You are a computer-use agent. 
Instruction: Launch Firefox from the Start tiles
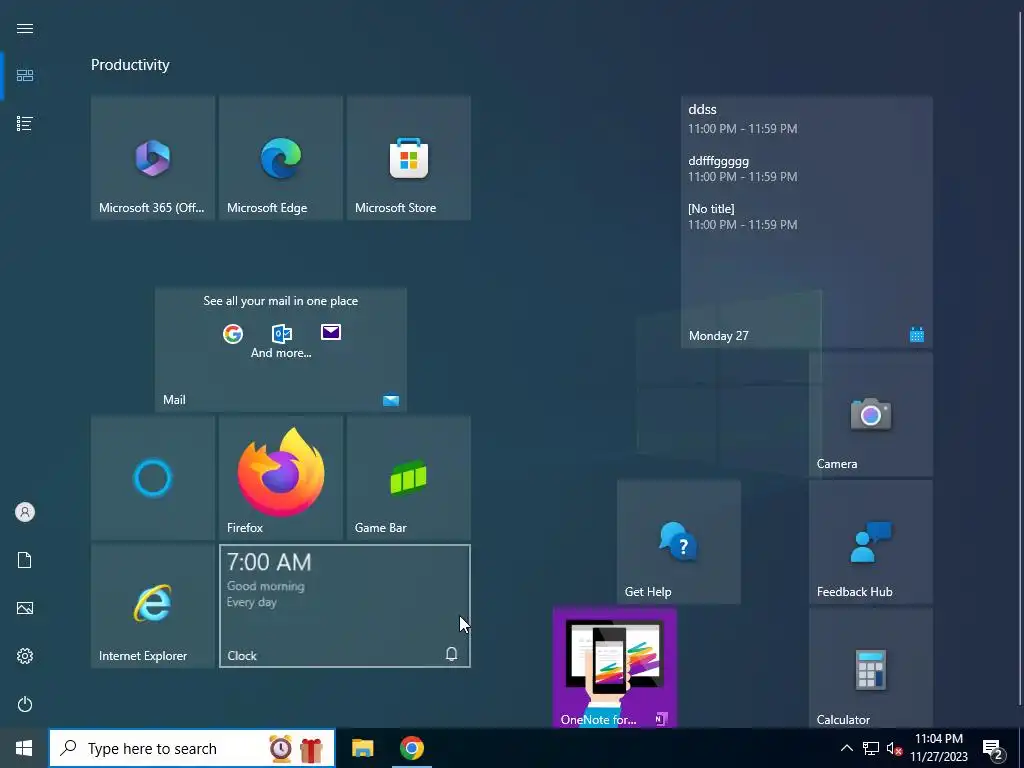tap(281, 478)
